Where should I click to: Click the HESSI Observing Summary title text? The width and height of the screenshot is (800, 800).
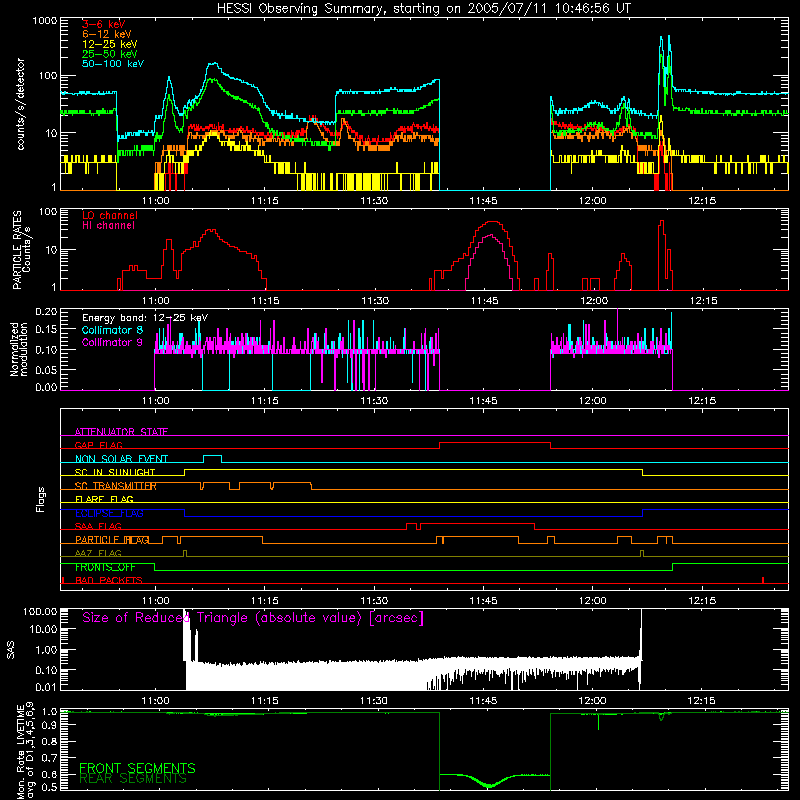coord(423,9)
